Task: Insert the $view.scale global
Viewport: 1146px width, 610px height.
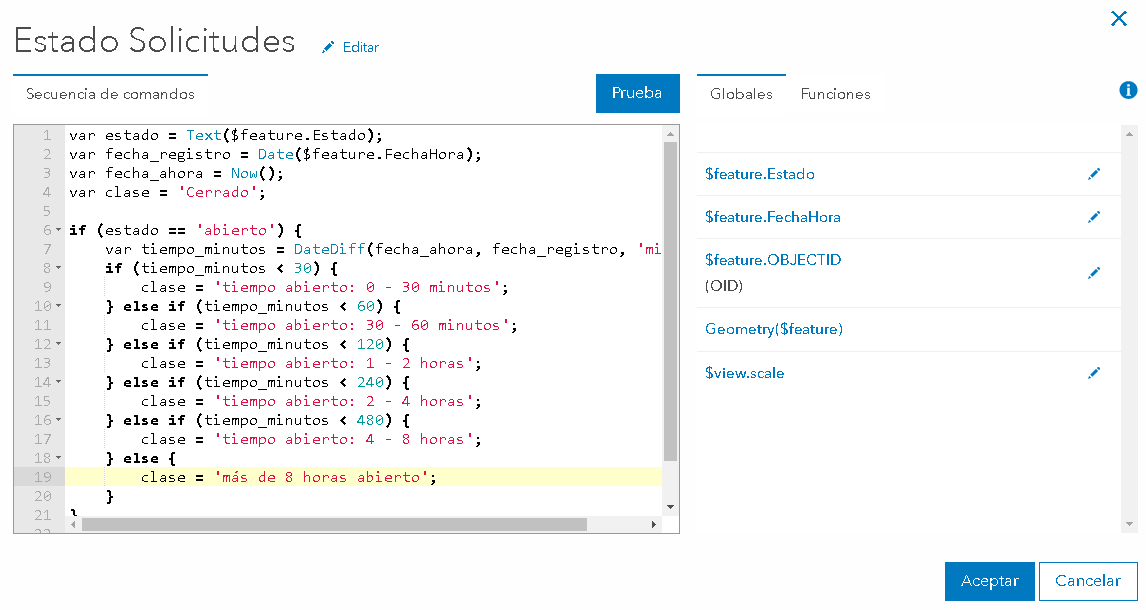Action: [744, 373]
